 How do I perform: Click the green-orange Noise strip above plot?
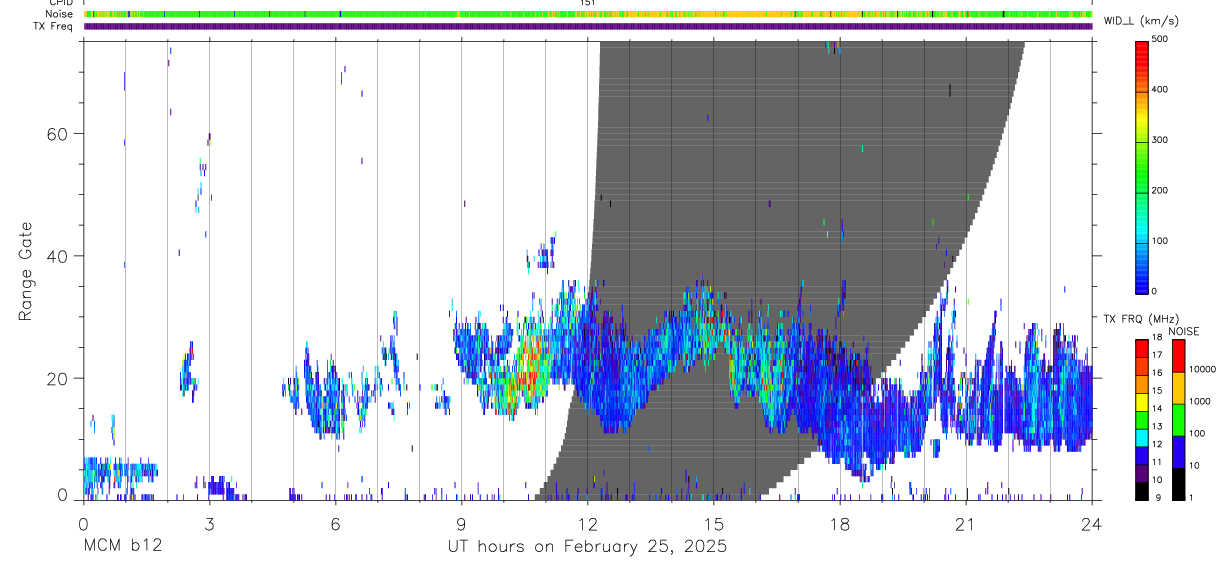(588, 14)
